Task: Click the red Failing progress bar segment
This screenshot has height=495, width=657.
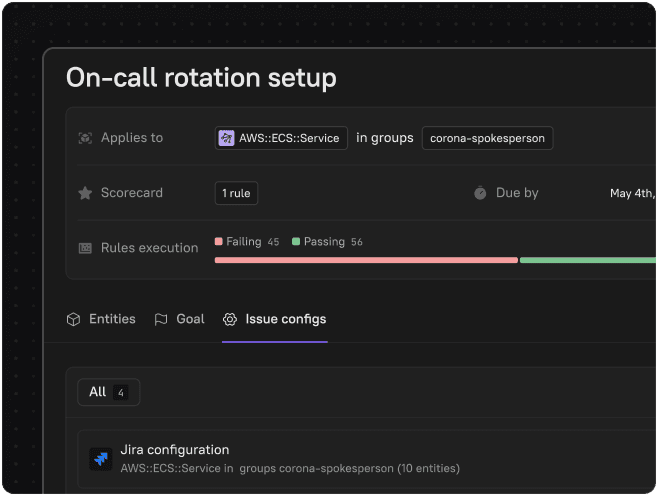Action: pyautogui.click(x=365, y=260)
